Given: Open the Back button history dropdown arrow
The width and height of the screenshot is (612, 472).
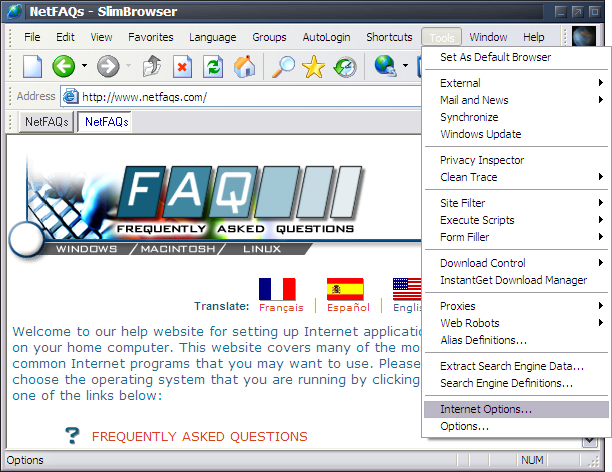Looking at the screenshot, I should point(84,66).
